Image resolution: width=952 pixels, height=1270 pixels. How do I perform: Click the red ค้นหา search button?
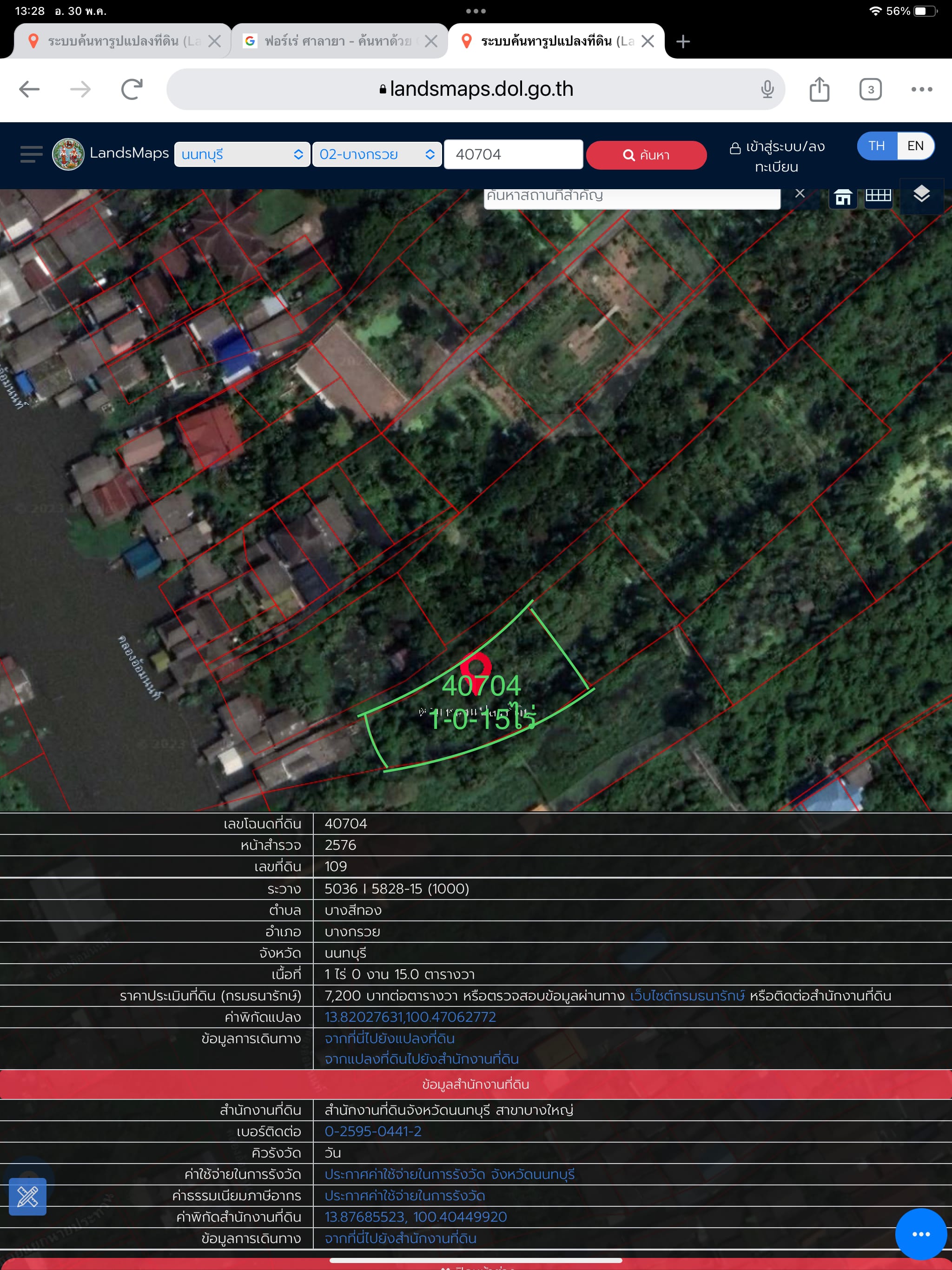click(646, 155)
